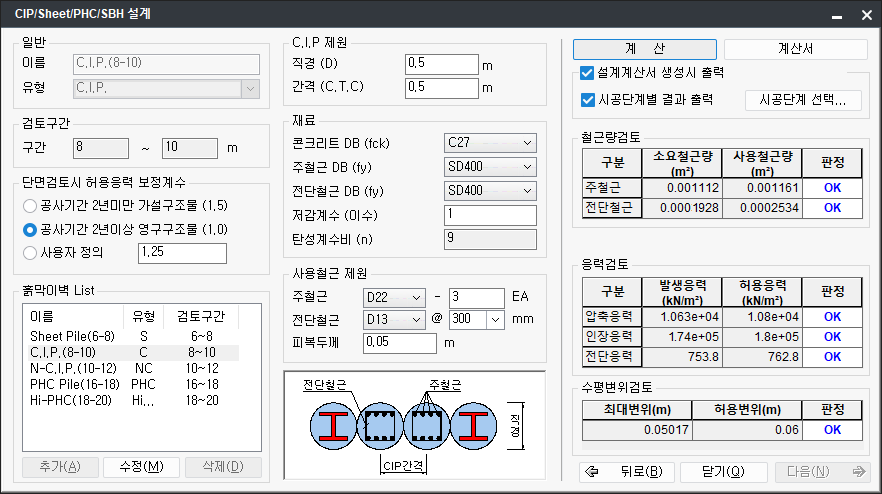Image resolution: width=882 pixels, height=494 pixels.
Task: Pick Hi-PHC(18-20) from 흙막이벽 list
Action: (70, 400)
